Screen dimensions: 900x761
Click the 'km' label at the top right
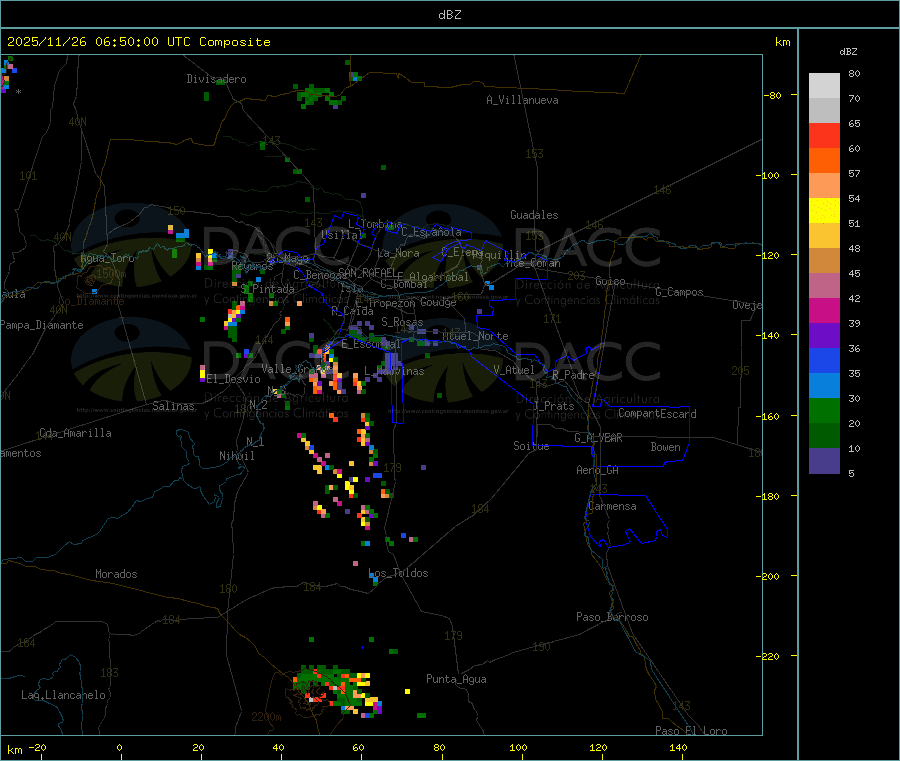782,42
